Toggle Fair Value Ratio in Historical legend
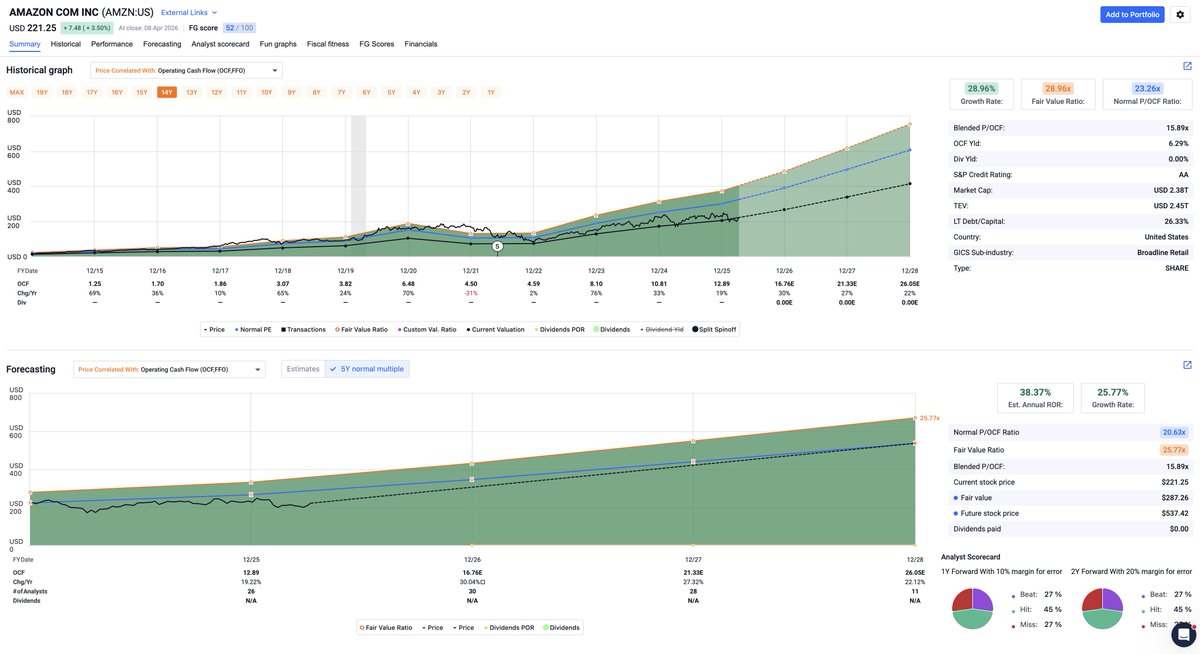Screen dimensions: 1200x654 364,329
